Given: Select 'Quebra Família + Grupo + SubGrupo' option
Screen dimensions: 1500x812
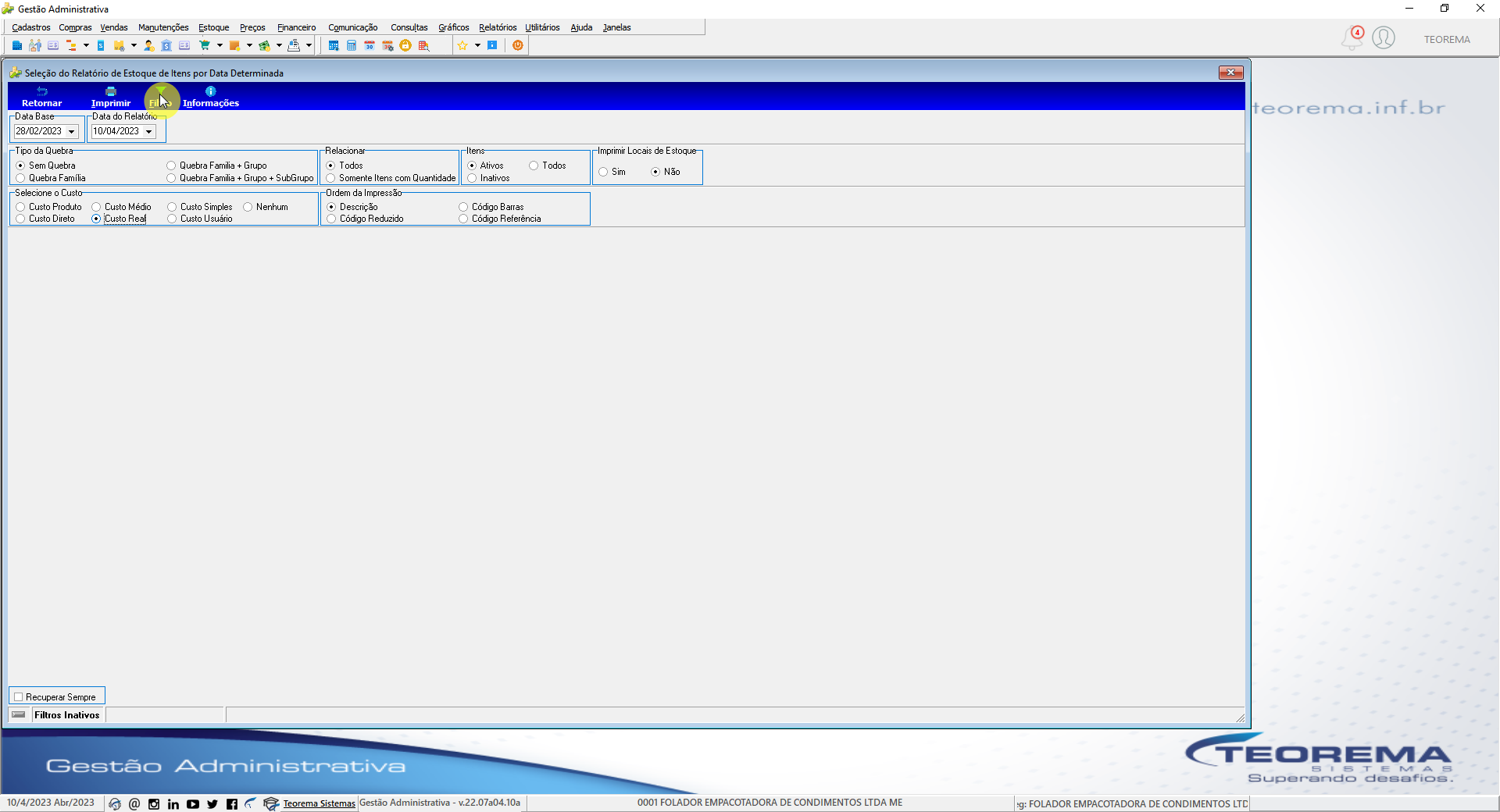Looking at the screenshot, I should (x=240, y=178).
